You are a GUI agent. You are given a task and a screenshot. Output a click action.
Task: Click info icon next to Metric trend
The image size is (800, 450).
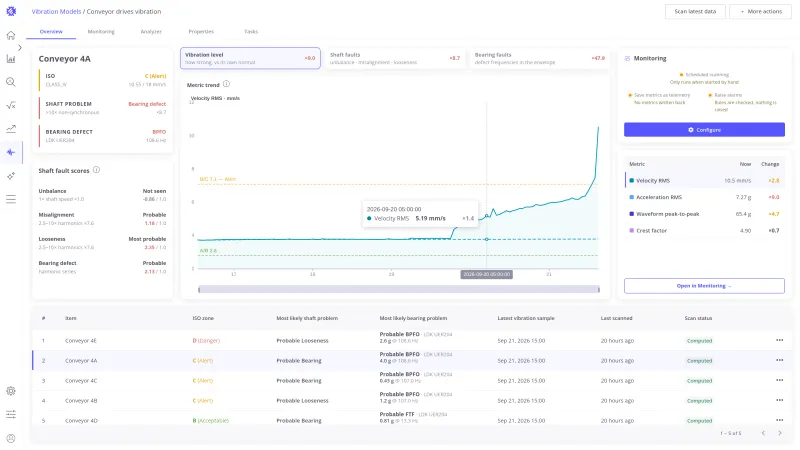[226, 84]
